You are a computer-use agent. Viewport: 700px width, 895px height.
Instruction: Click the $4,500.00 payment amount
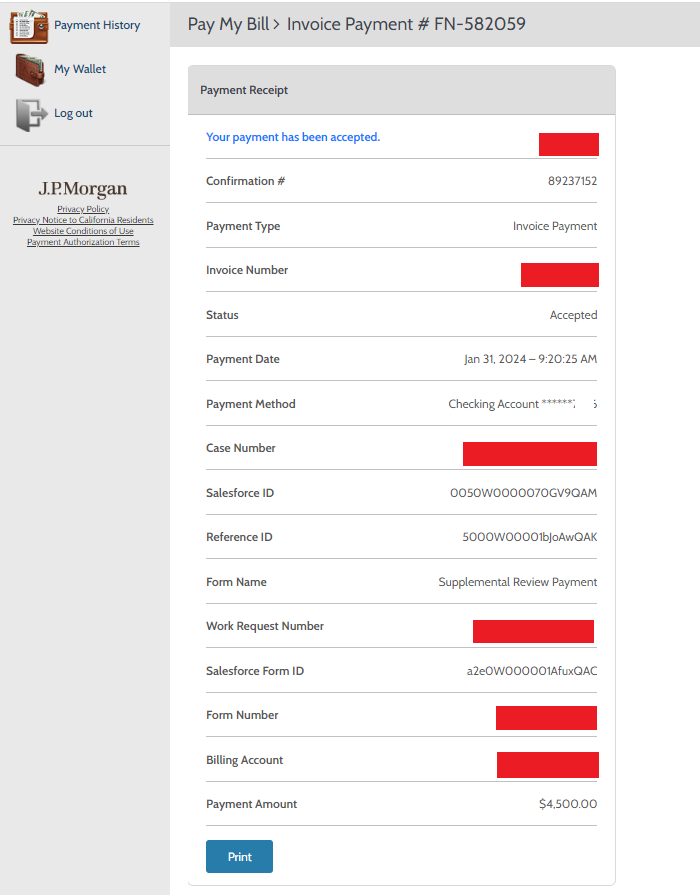click(x=567, y=804)
